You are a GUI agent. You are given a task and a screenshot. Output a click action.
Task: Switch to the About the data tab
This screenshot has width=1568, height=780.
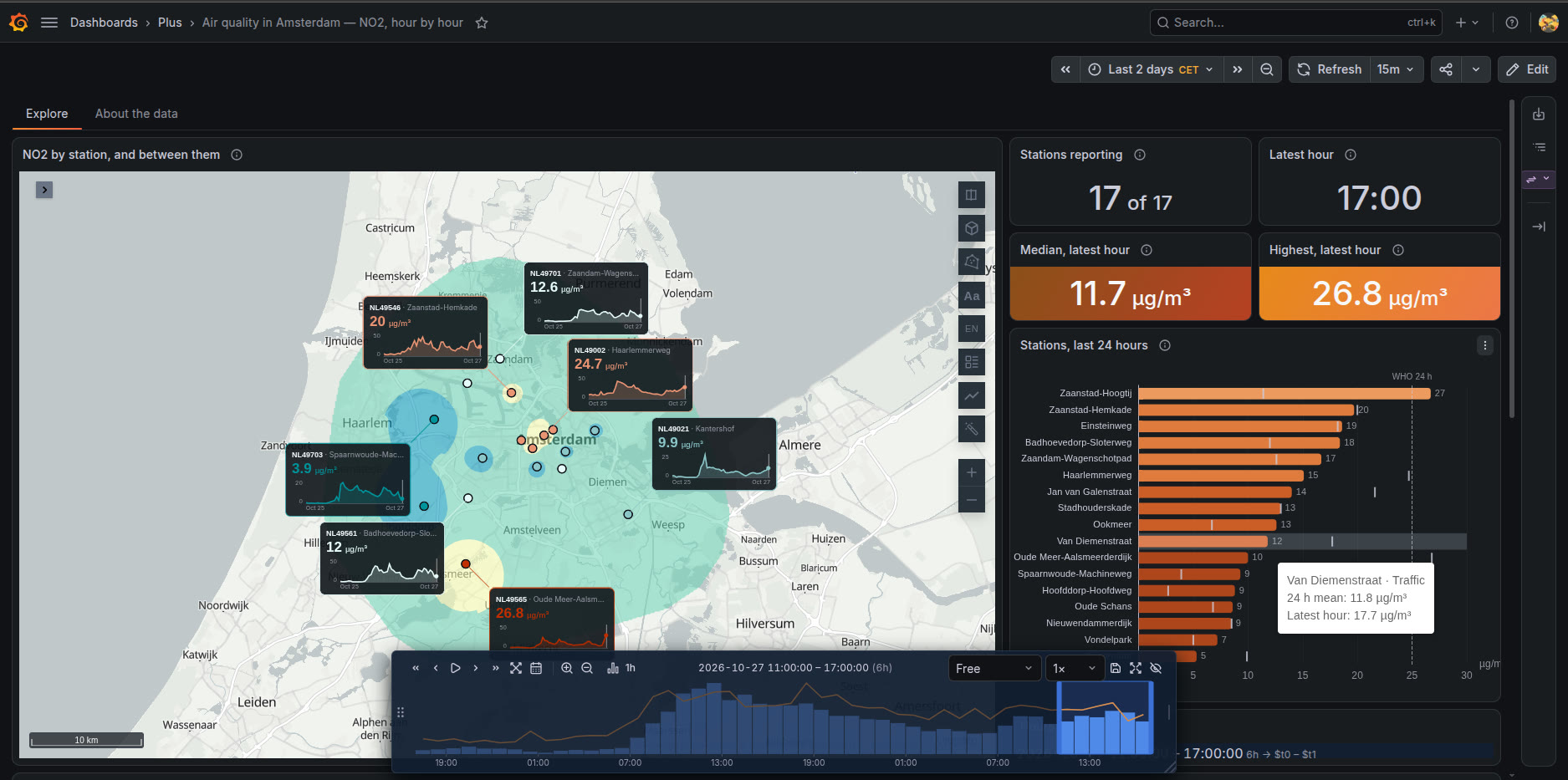tap(136, 114)
